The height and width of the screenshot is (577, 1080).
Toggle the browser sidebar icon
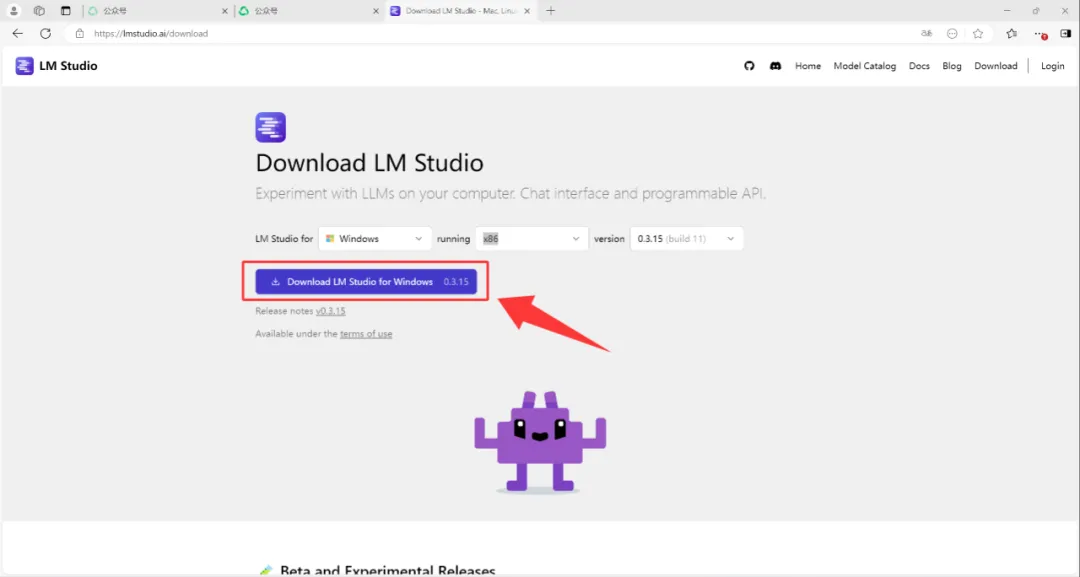pyautogui.click(x=1066, y=33)
